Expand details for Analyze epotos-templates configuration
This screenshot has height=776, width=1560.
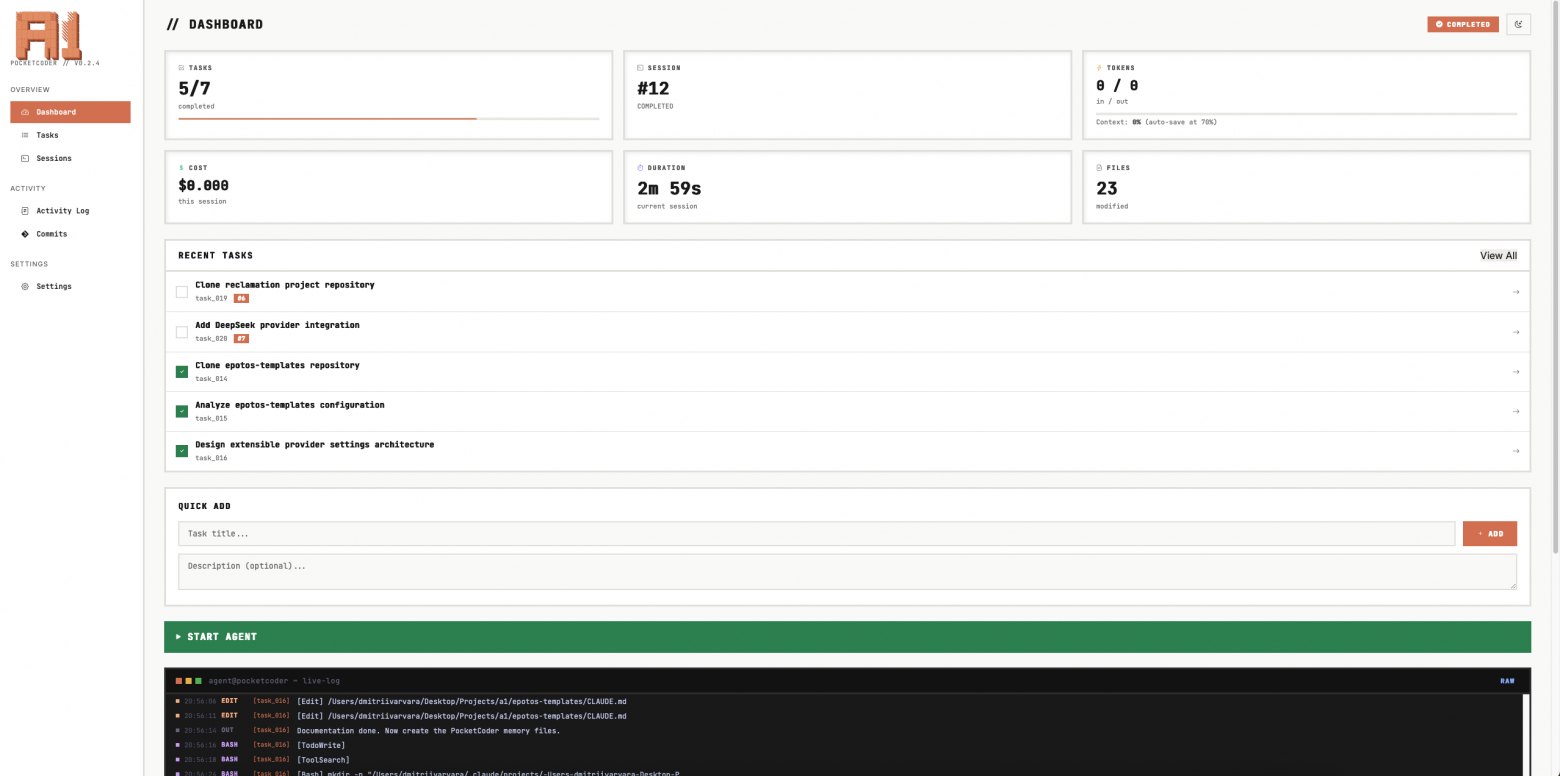click(1516, 411)
